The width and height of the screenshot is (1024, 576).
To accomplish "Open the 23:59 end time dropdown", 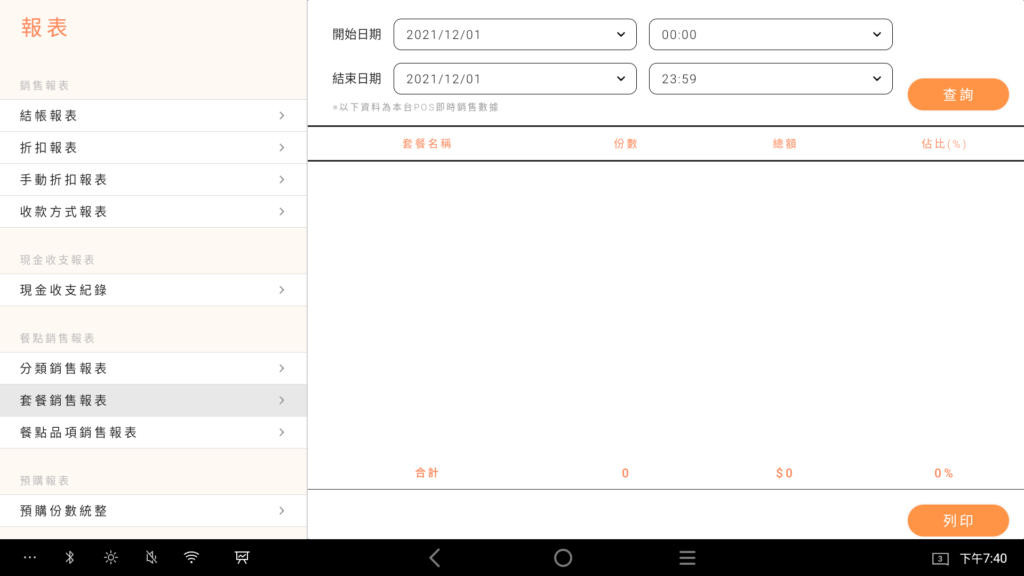I will [x=770, y=78].
